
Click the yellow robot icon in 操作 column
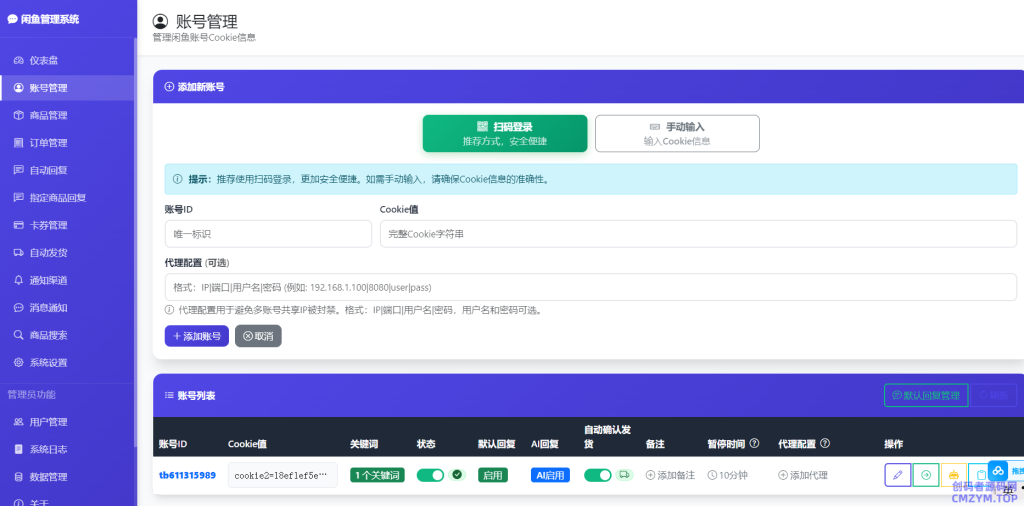click(x=954, y=475)
